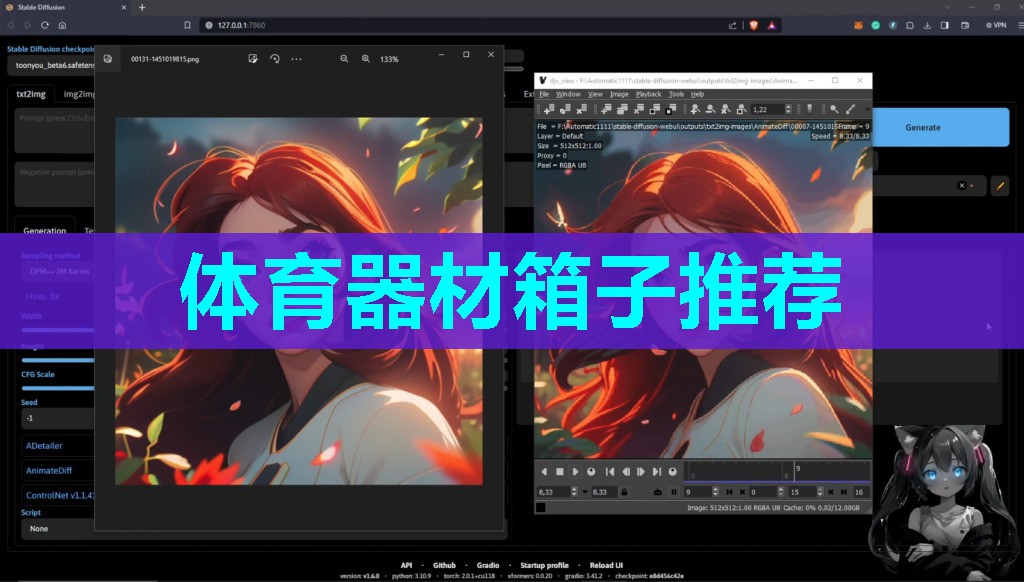This screenshot has width=1024, height=582.
Task: Toggle pause icon beside frame field in djv_view
Action: click(x=674, y=492)
